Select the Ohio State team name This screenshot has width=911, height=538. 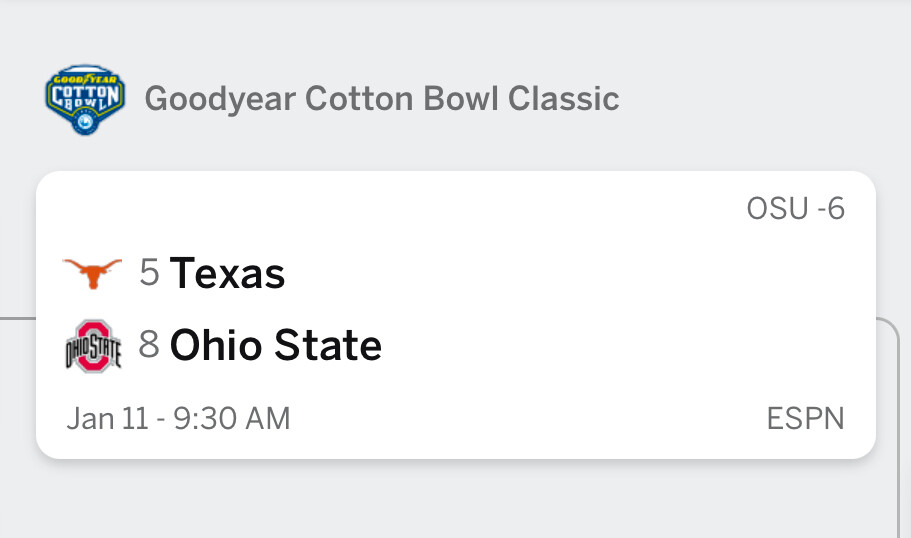pyautogui.click(x=275, y=346)
